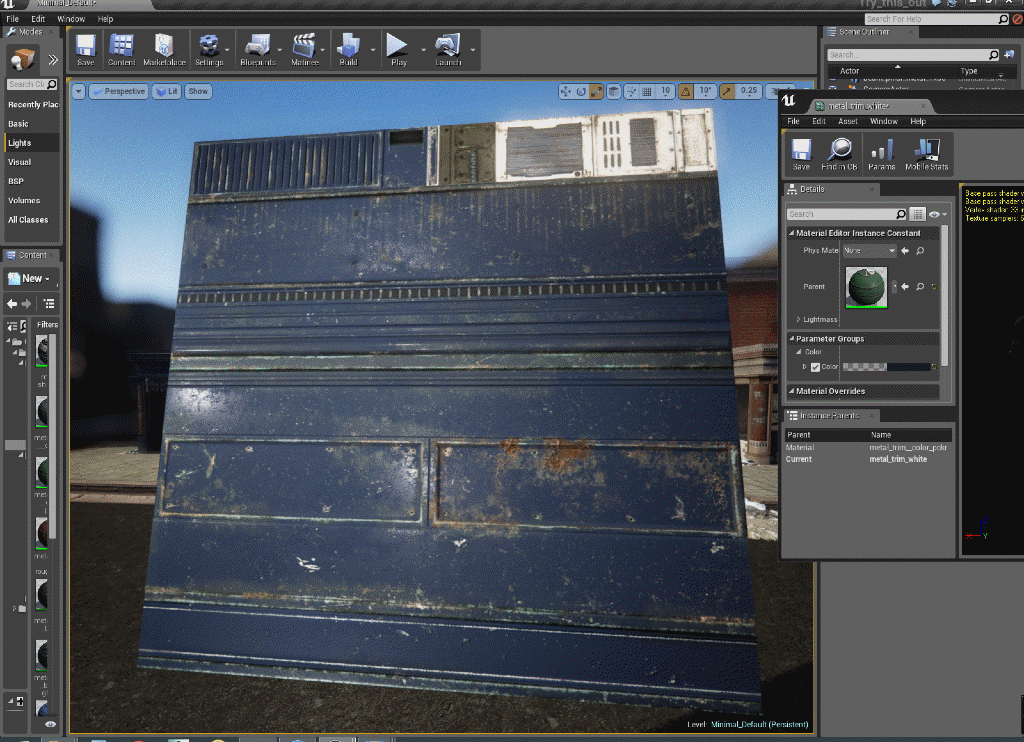Toggle the Details property matrix grid icon

pyautogui.click(x=918, y=214)
